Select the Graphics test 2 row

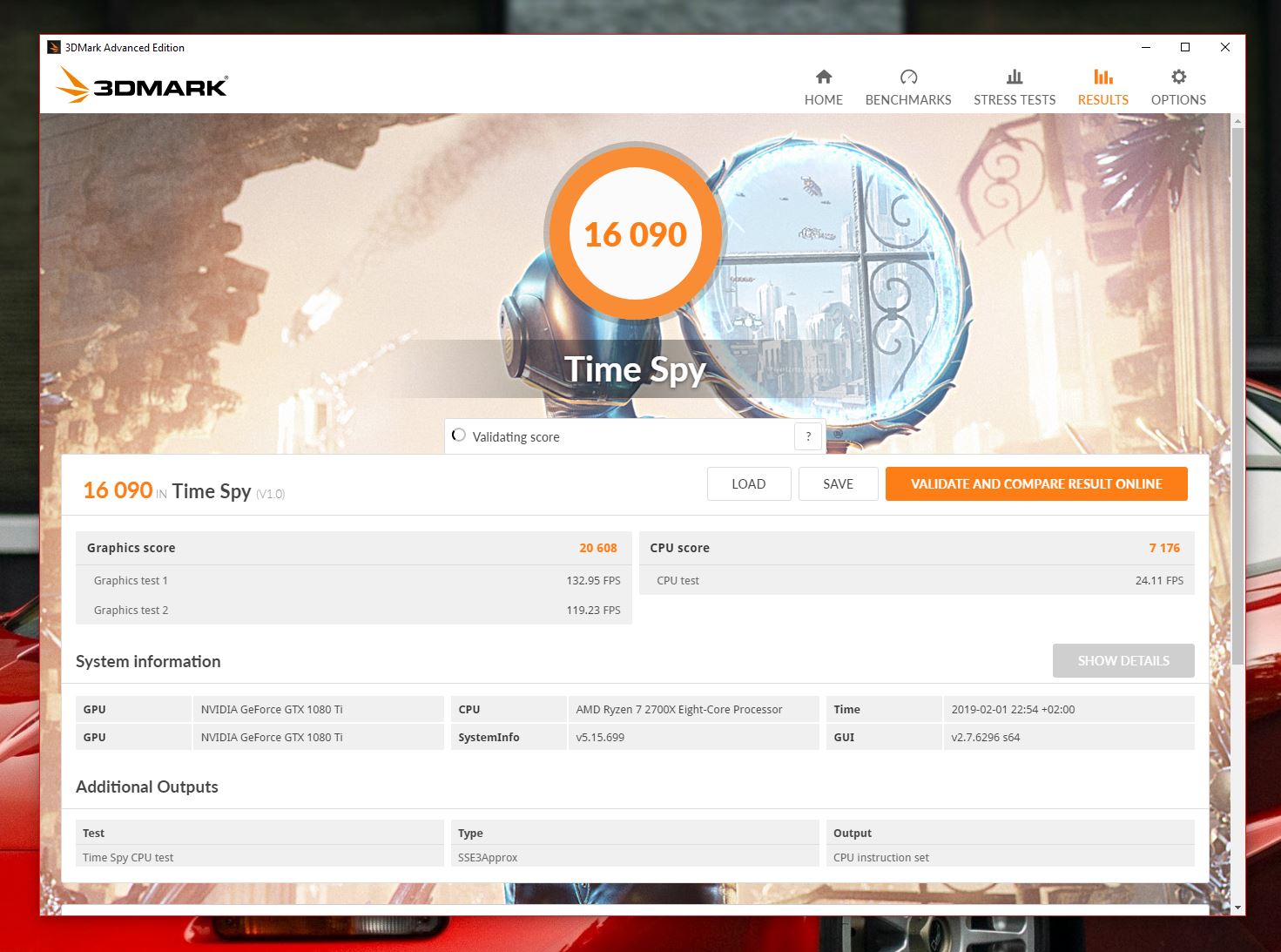point(354,610)
